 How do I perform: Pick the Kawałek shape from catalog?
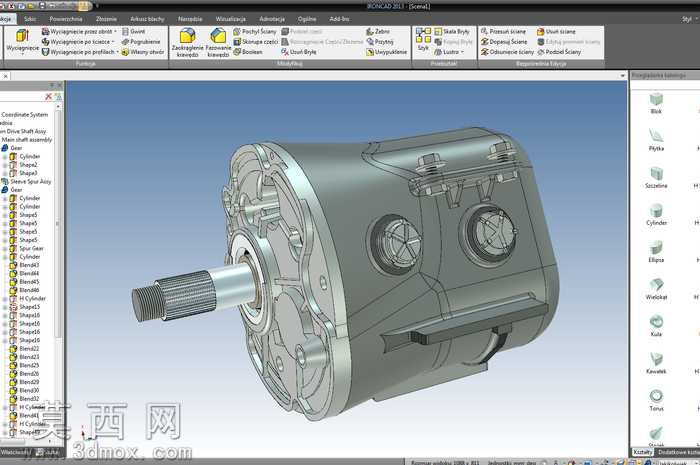[656, 363]
